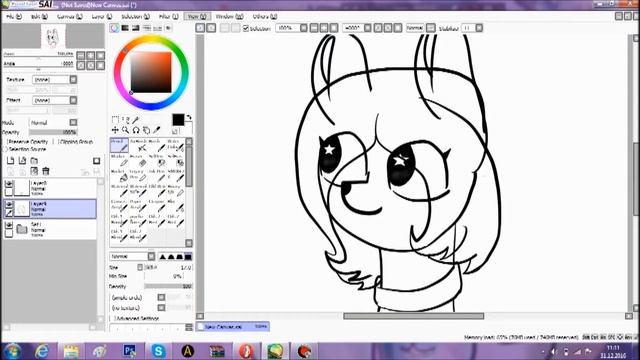Open the Window menu
The height and width of the screenshot is (360, 640).
[229, 17]
